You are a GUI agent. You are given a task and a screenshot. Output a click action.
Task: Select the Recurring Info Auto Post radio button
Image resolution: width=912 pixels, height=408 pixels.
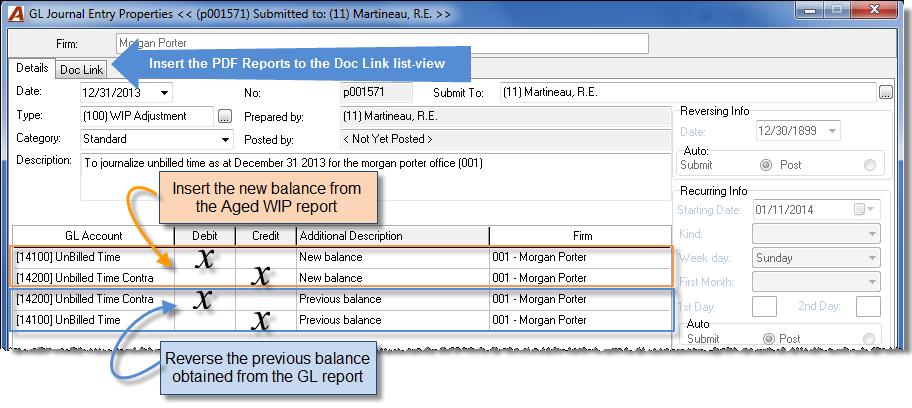(x=869, y=339)
